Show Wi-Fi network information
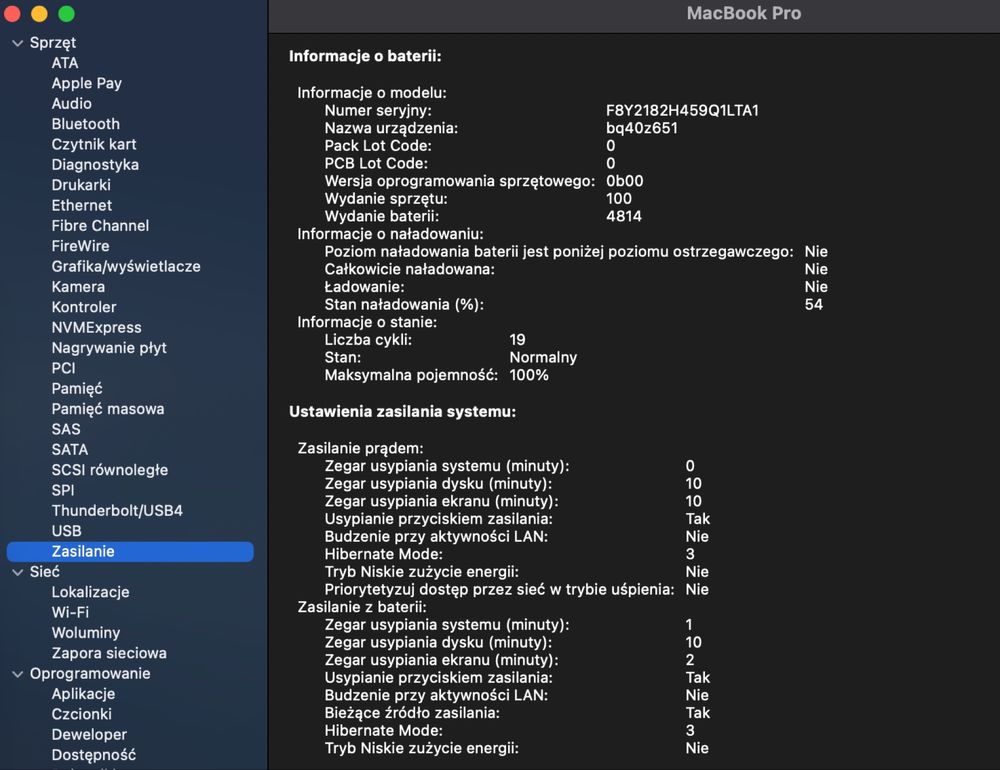 pos(70,613)
